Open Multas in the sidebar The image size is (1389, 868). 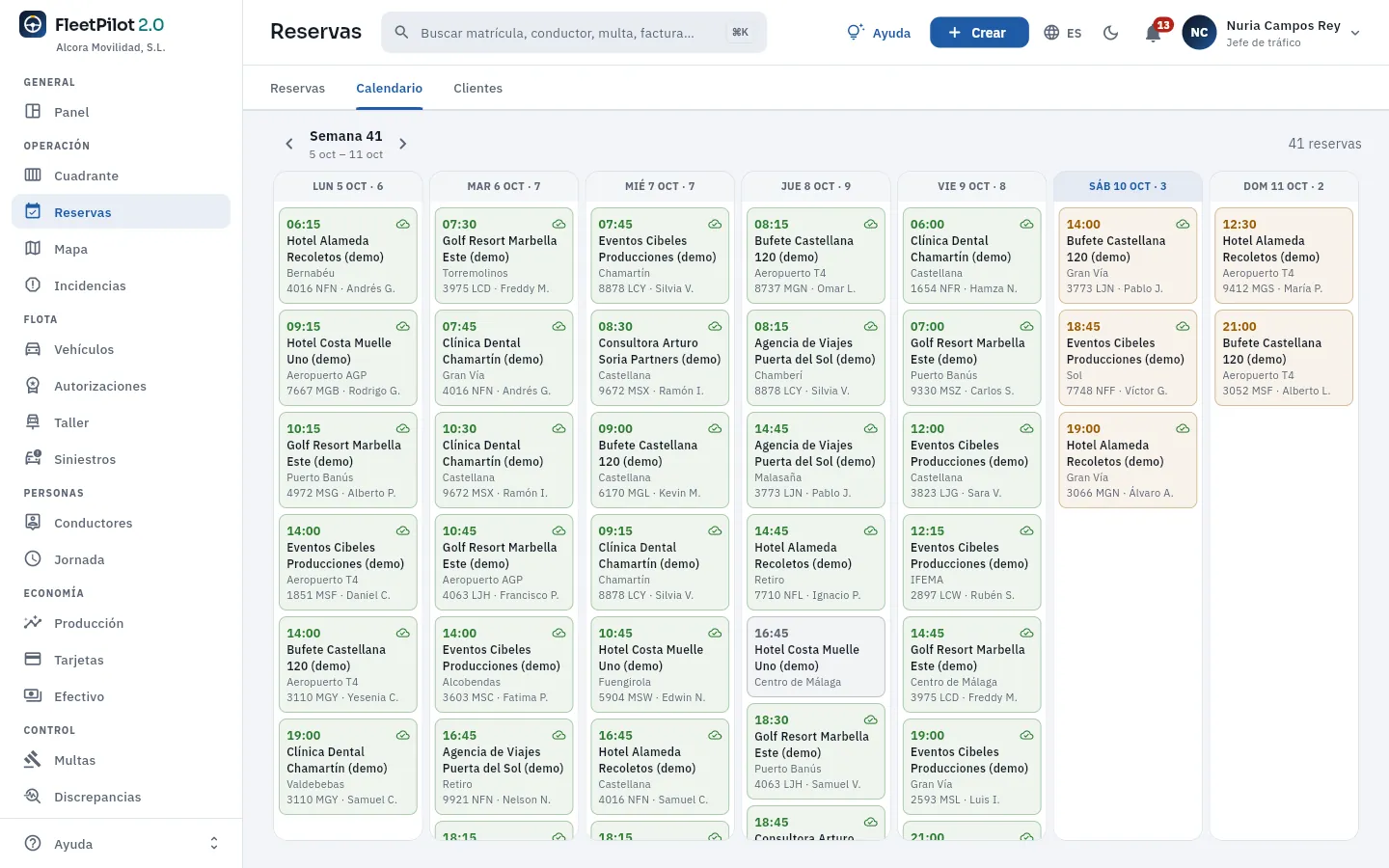pos(121,760)
